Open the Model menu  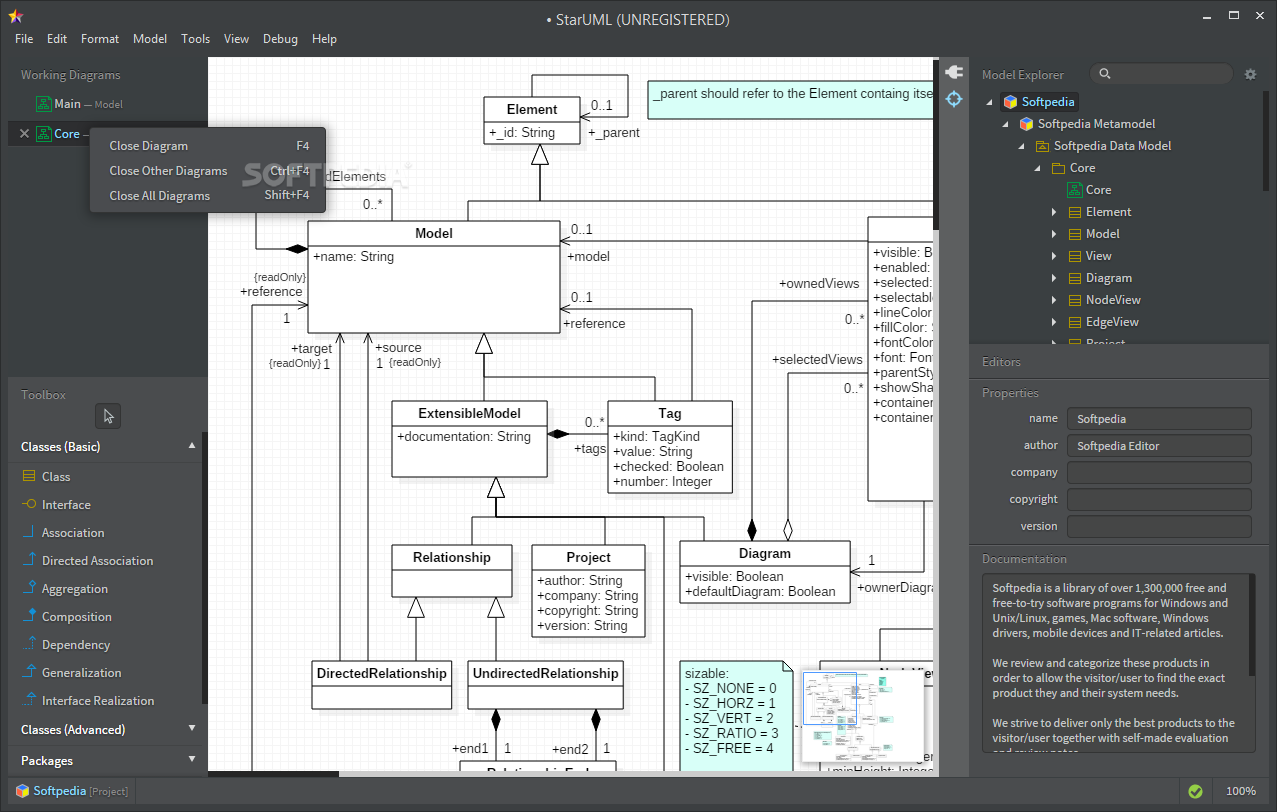(x=150, y=39)
